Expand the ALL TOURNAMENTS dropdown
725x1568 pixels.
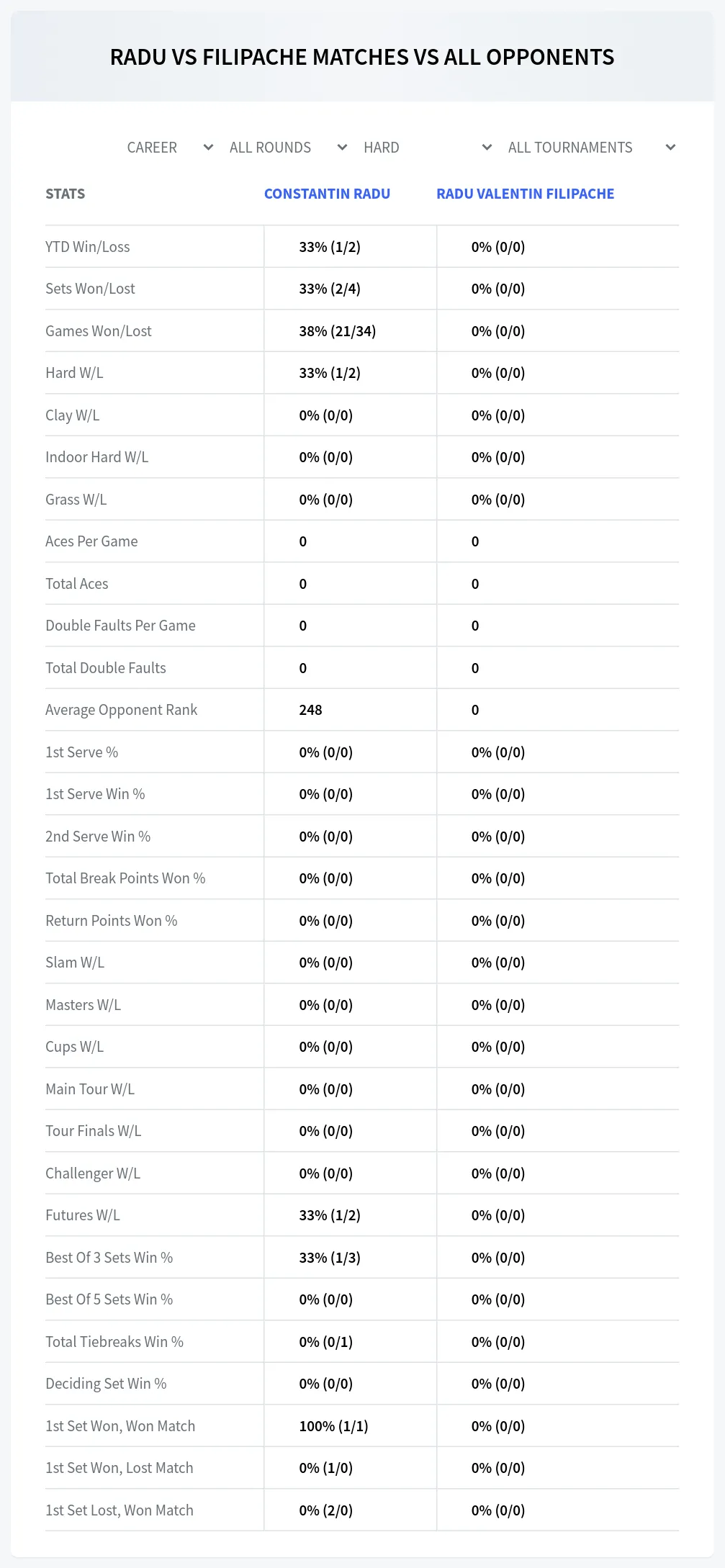pos(592,148)
